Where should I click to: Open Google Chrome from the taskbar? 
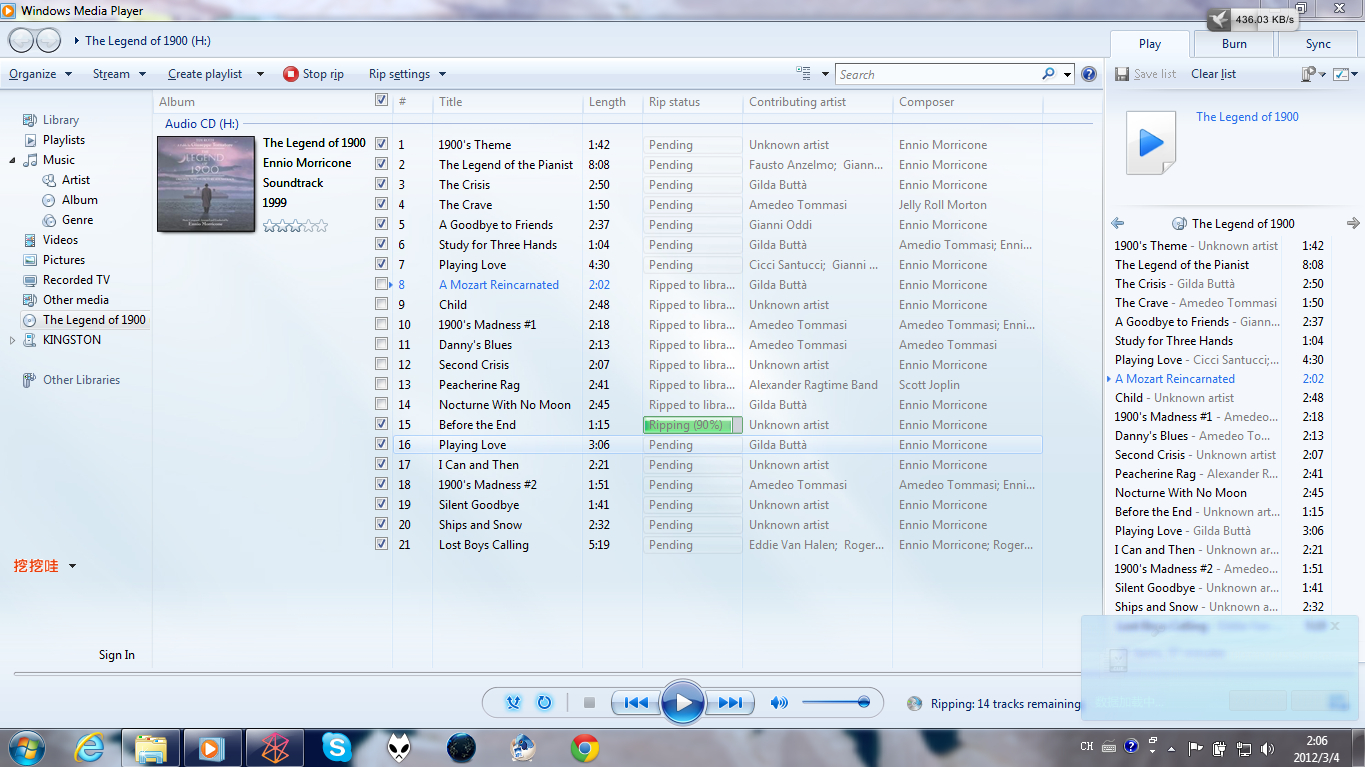tap(585, 747)
